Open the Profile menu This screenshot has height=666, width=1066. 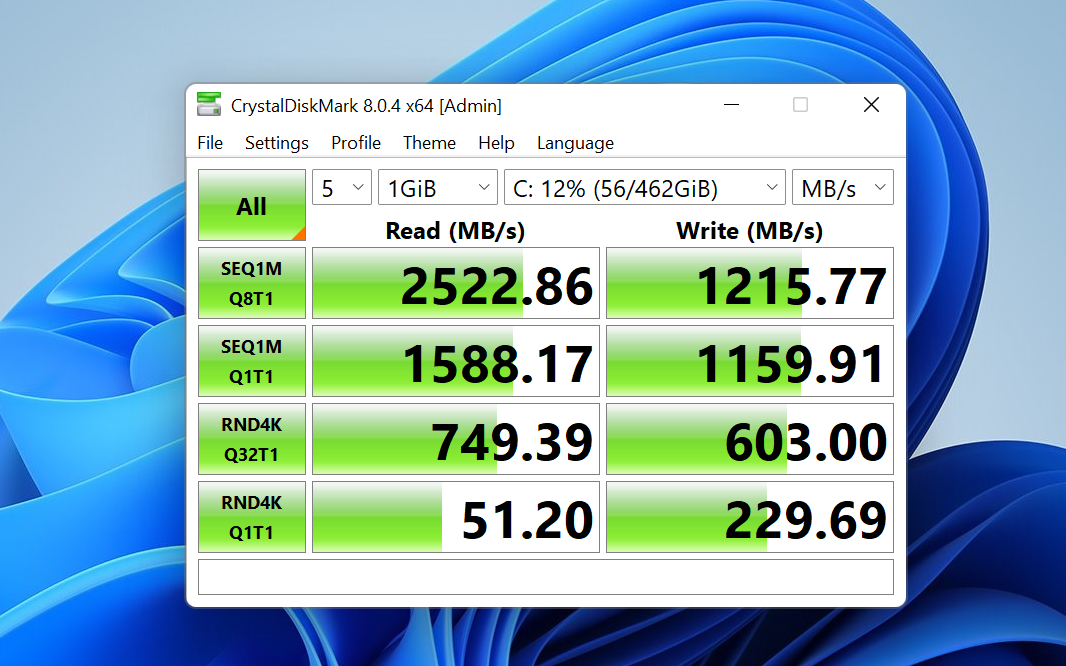(x=356, y=143)
